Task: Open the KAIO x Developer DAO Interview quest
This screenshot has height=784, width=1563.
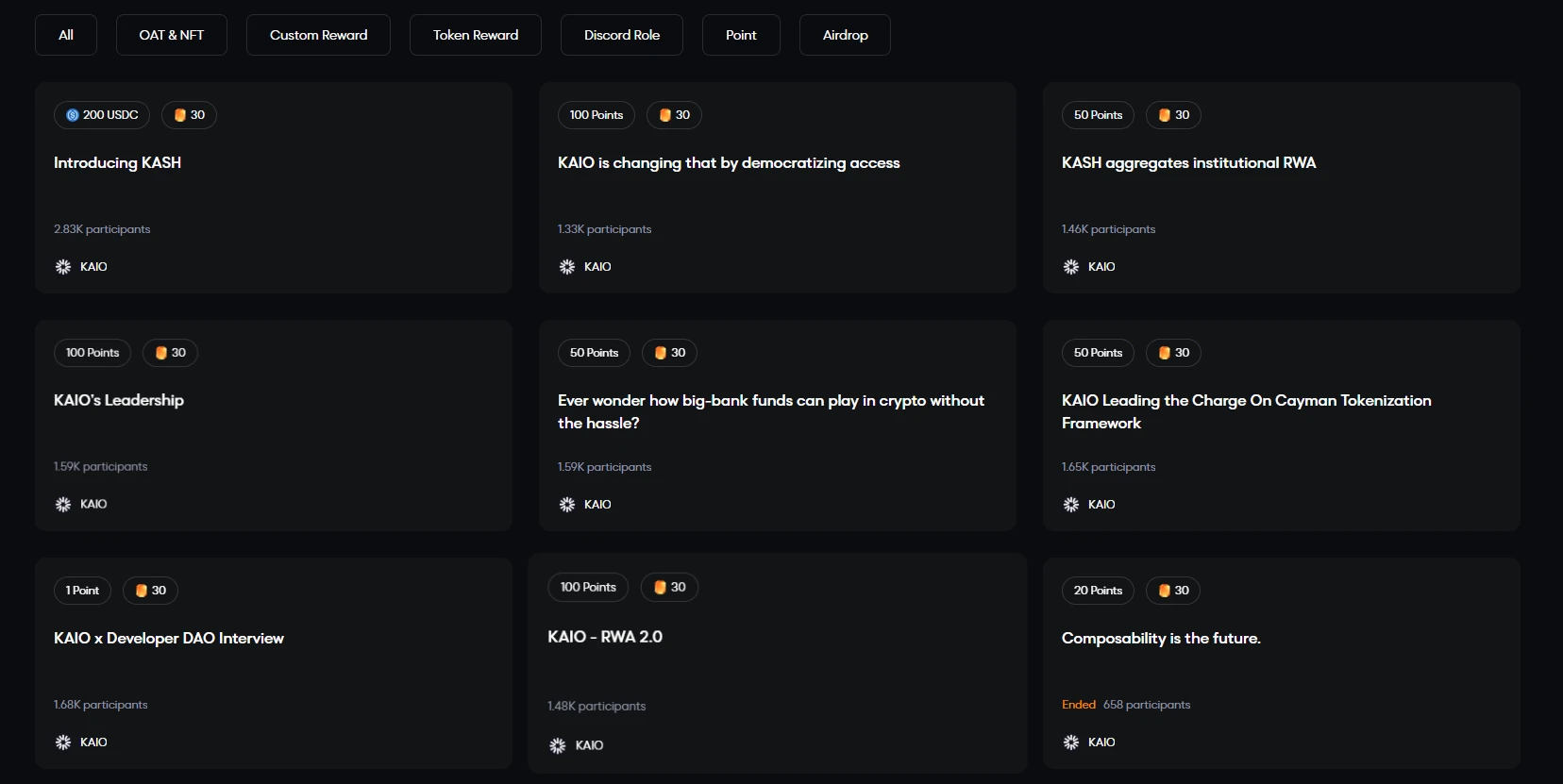Action: click(x=169, y=639)
